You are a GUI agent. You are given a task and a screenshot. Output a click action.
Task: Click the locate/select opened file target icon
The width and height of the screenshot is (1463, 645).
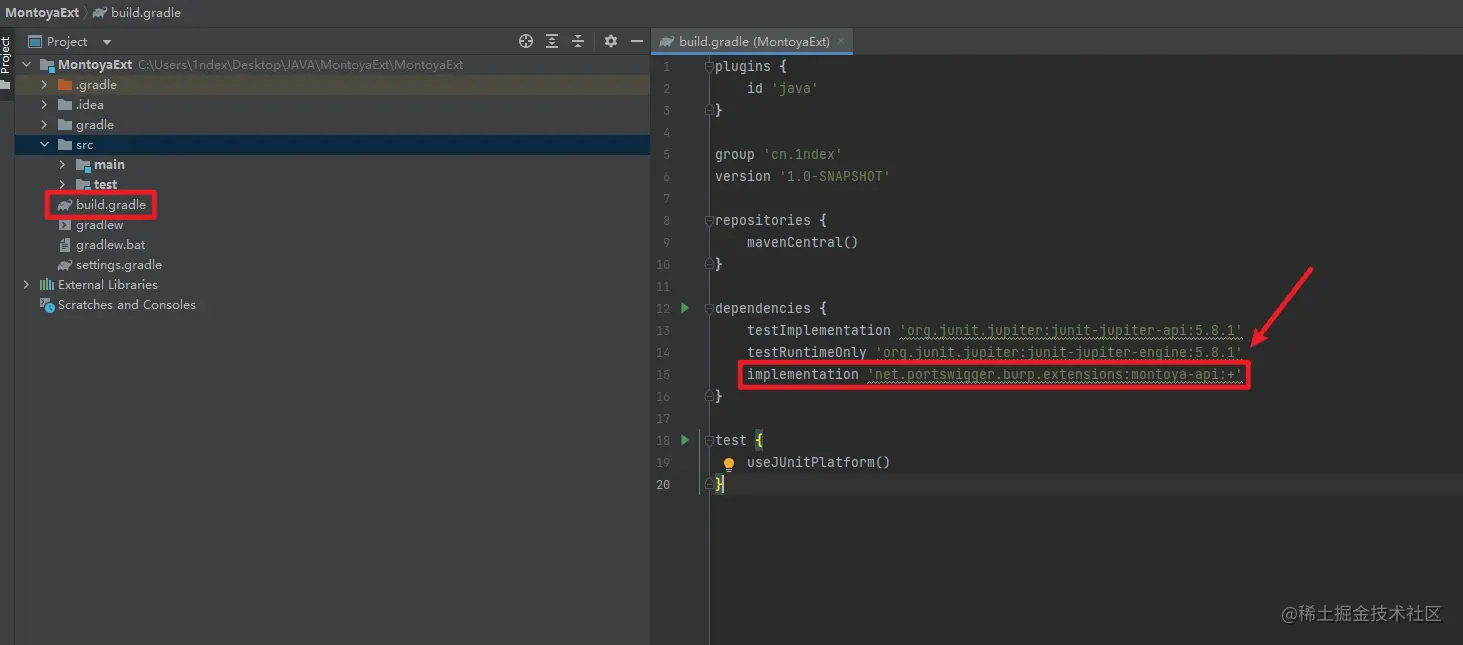pyautogui.click(x=526, y=41)
